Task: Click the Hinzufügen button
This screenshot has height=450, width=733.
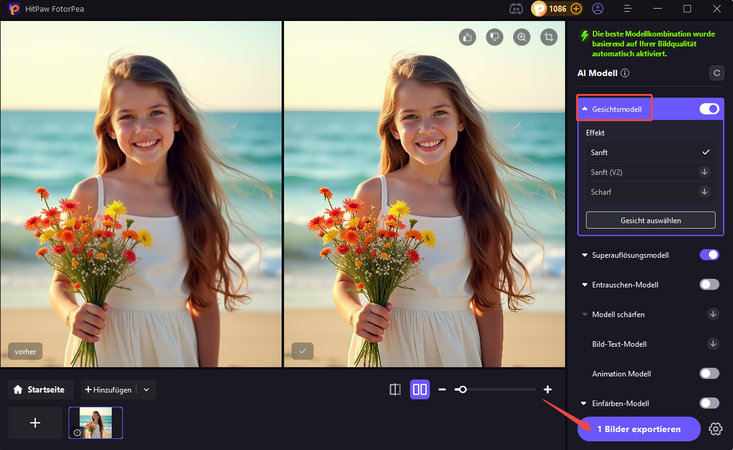Action: [108, 389]
